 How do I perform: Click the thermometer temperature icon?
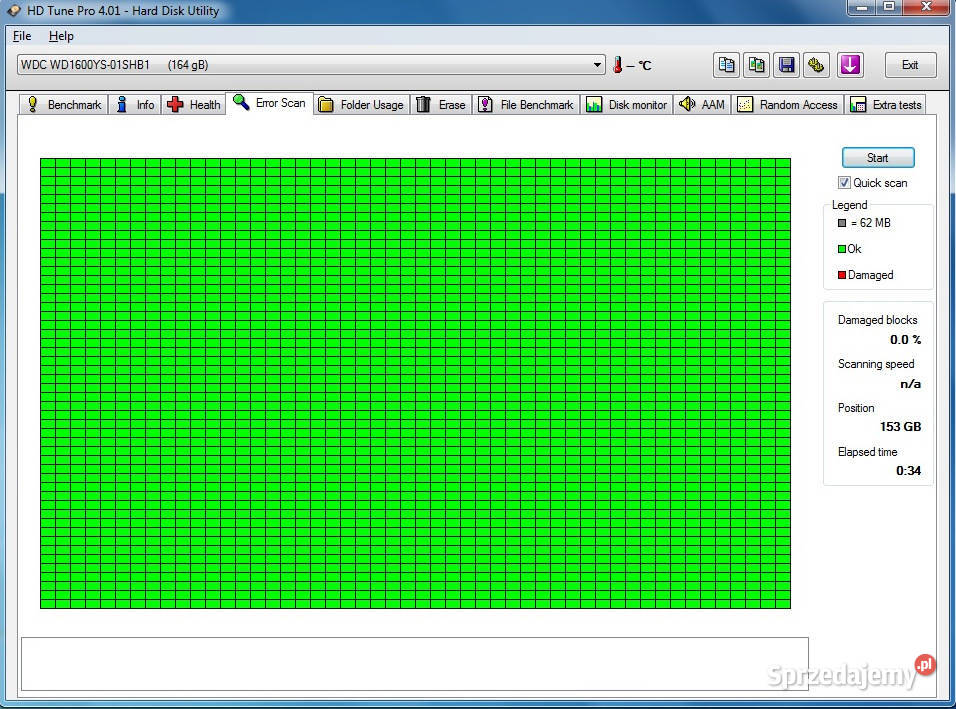[x=618, y=65]
